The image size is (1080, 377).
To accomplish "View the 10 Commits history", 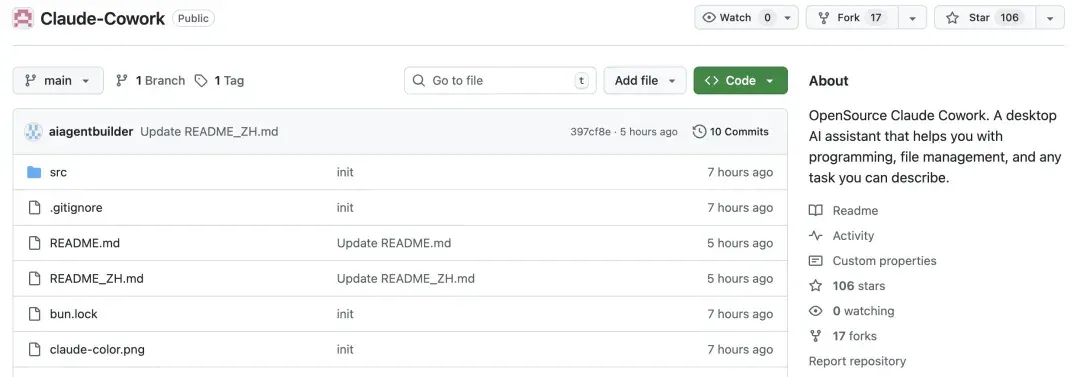I will point(731,132).
